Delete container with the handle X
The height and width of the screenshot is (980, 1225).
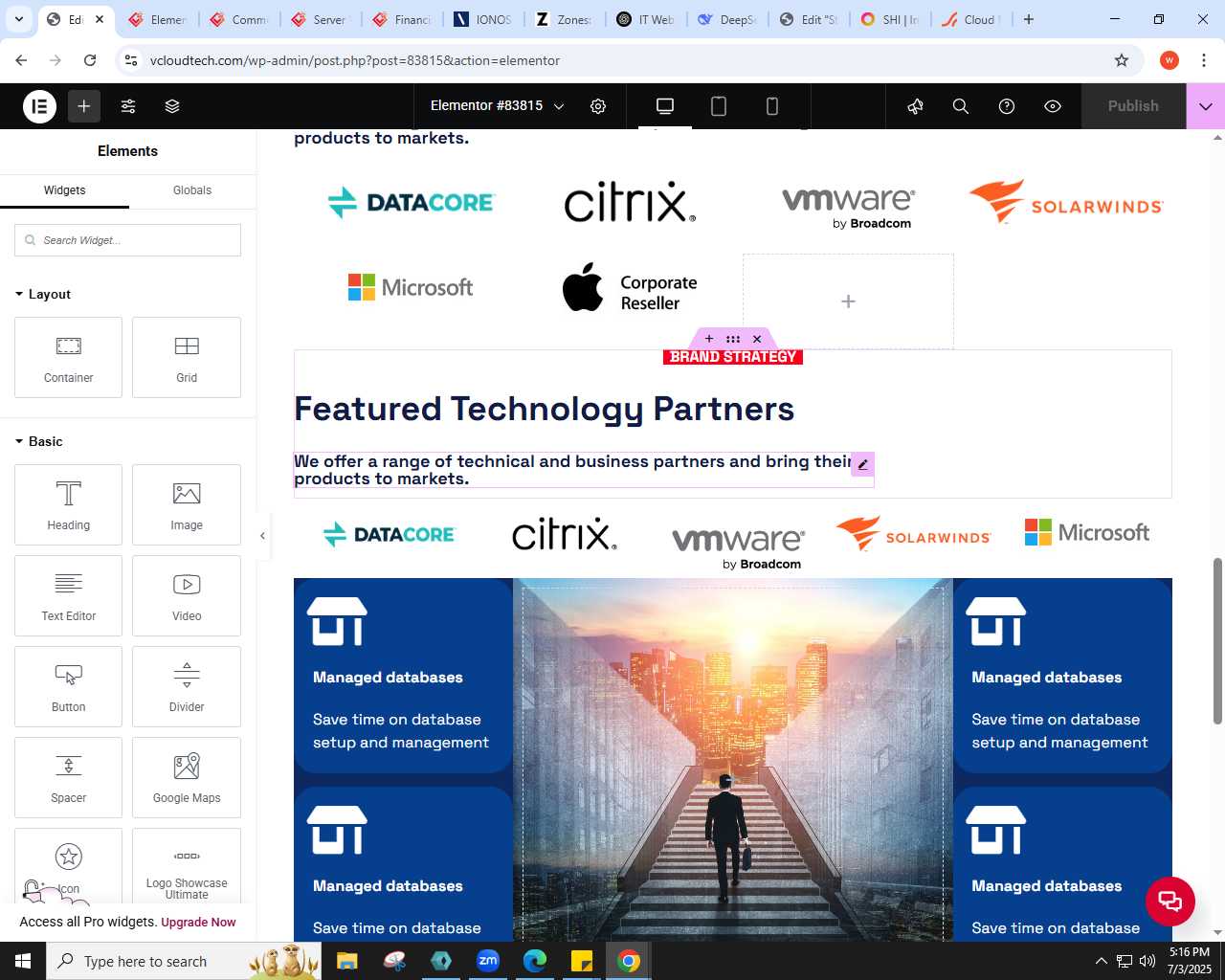click(x=757, y=339)
